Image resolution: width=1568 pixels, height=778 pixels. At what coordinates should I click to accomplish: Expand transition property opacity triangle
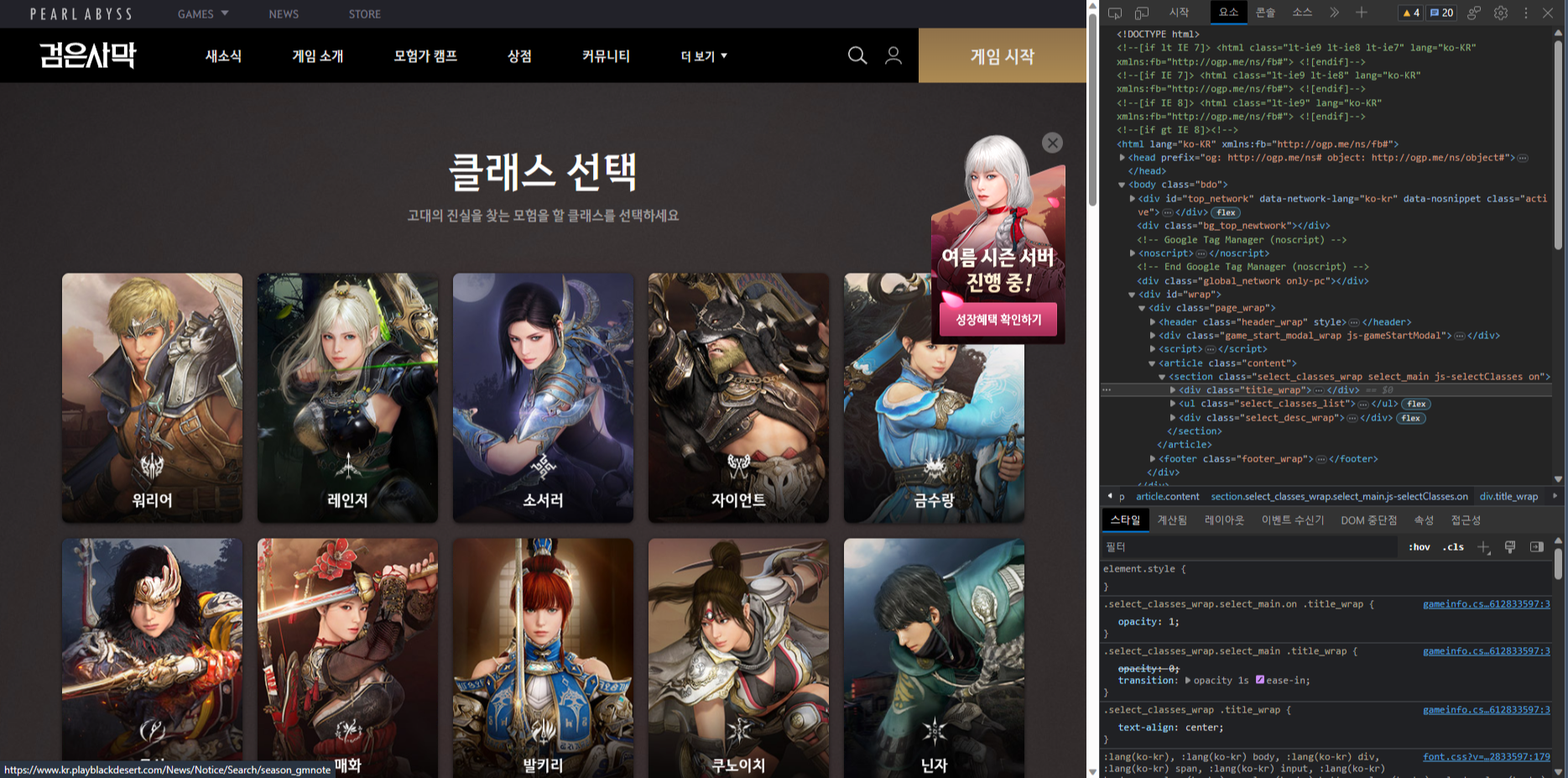pos(1187,680)
